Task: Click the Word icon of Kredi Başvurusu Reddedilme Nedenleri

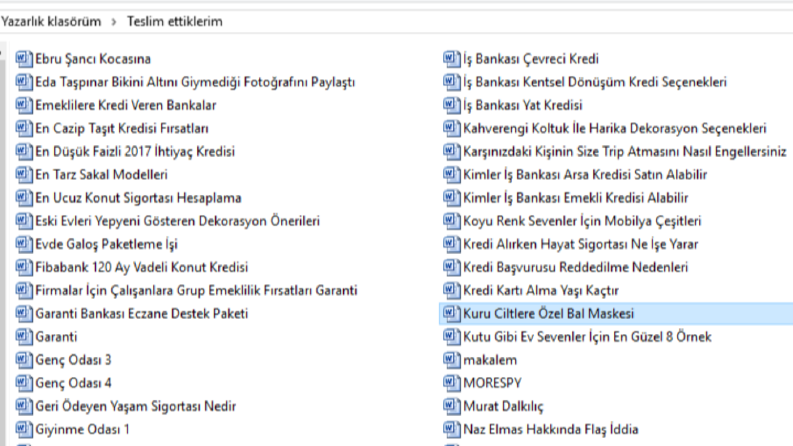Action: point(452,267)
